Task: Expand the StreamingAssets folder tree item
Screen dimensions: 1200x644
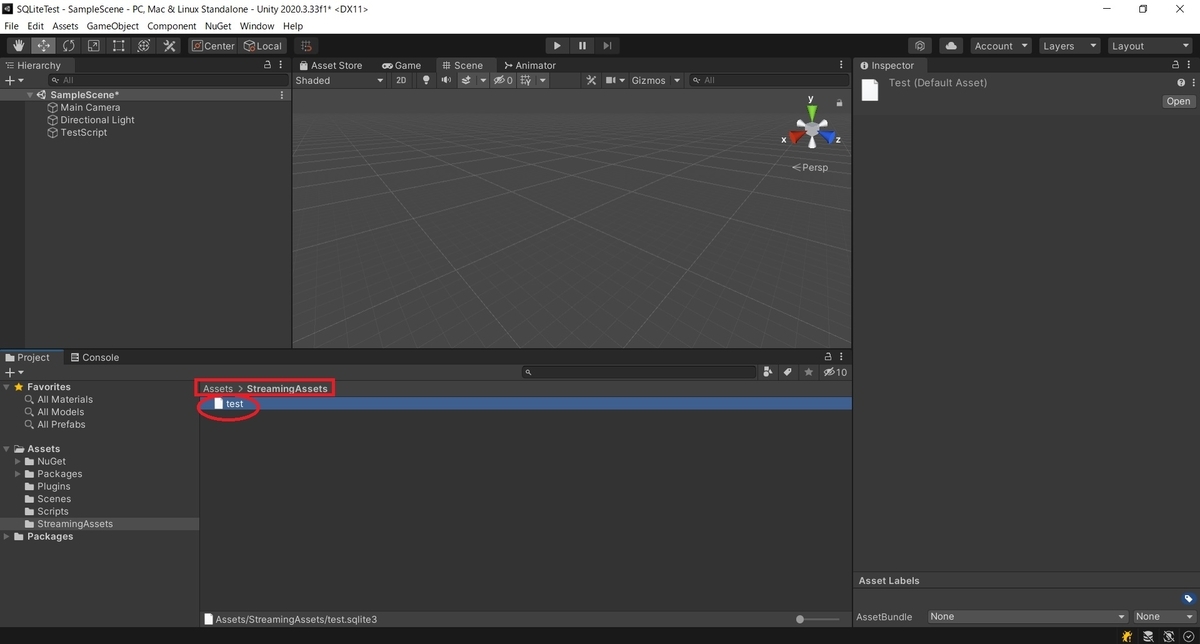Action: [x=74, y=523]
